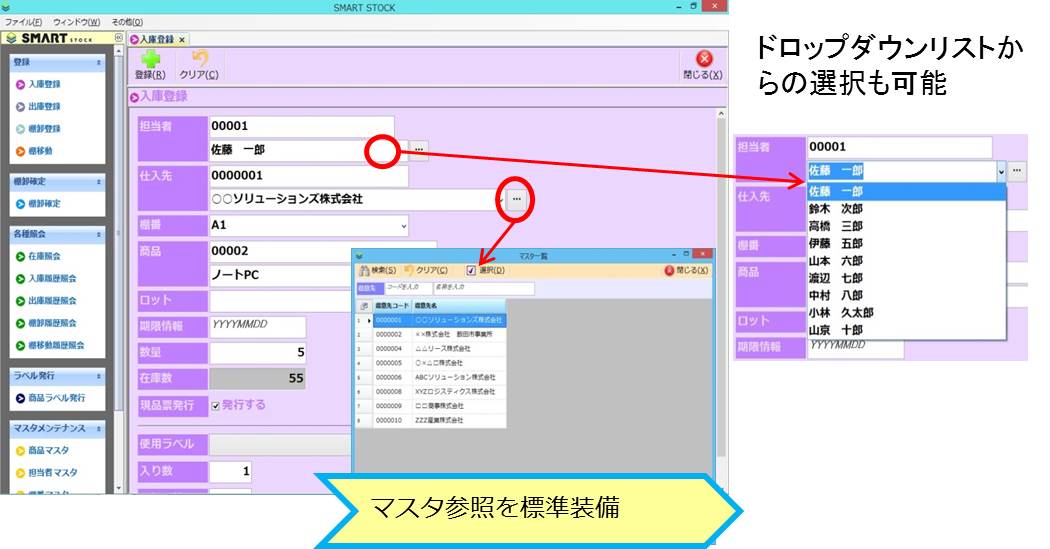Screen dimensions: 1050x549
Task: Choose 伊藤 五郎 in the dropdown list
Action: (x=906, y=244)
